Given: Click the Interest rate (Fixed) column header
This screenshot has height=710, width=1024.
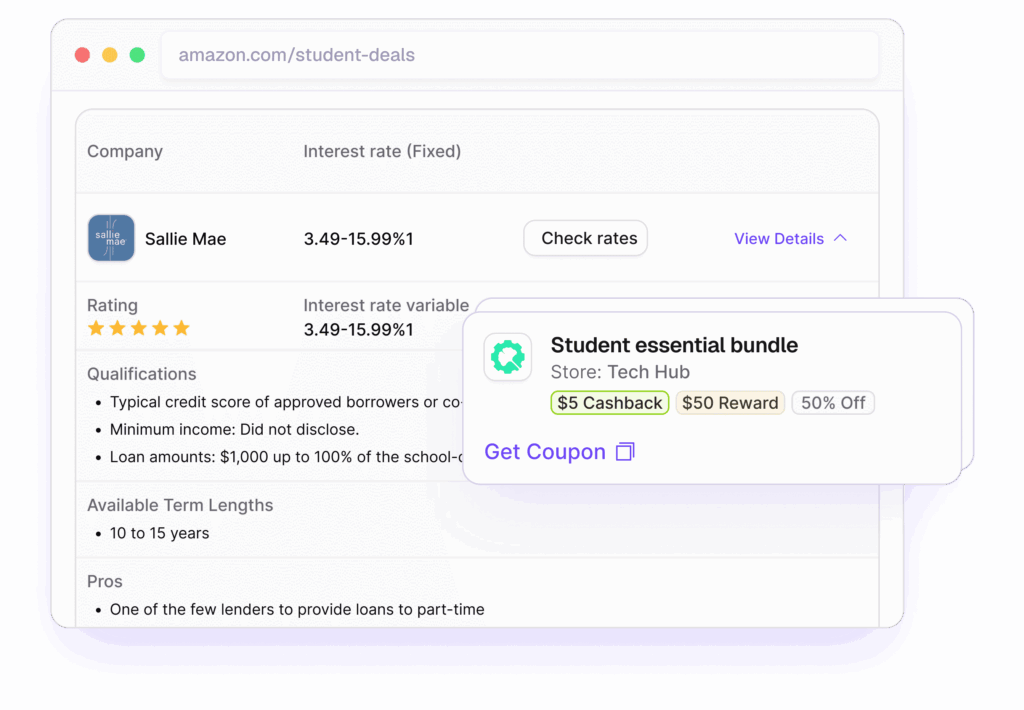Looking at the screenshot, I should point(382,152).
